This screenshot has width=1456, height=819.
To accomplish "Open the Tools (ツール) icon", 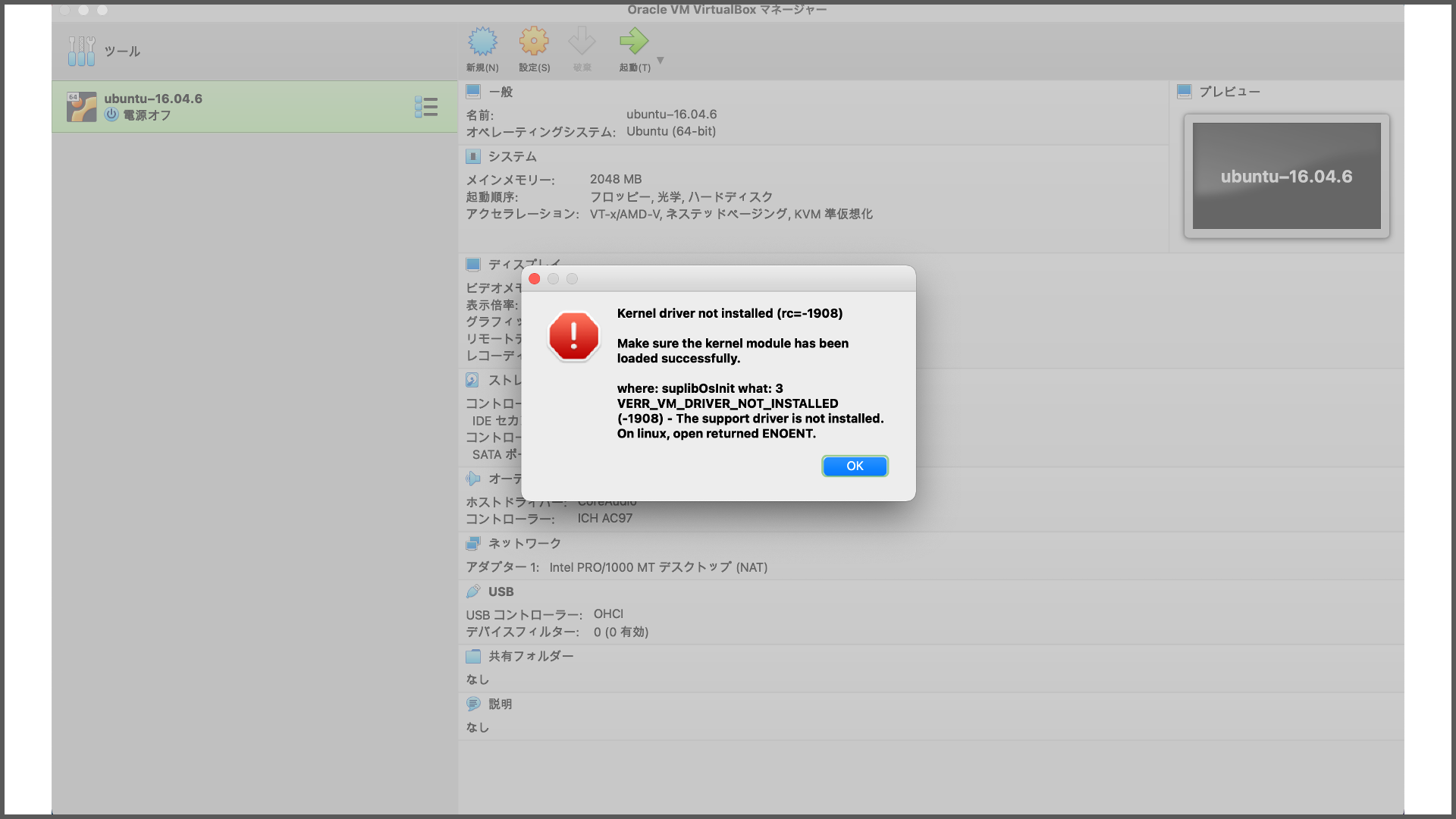I will 81,52.
